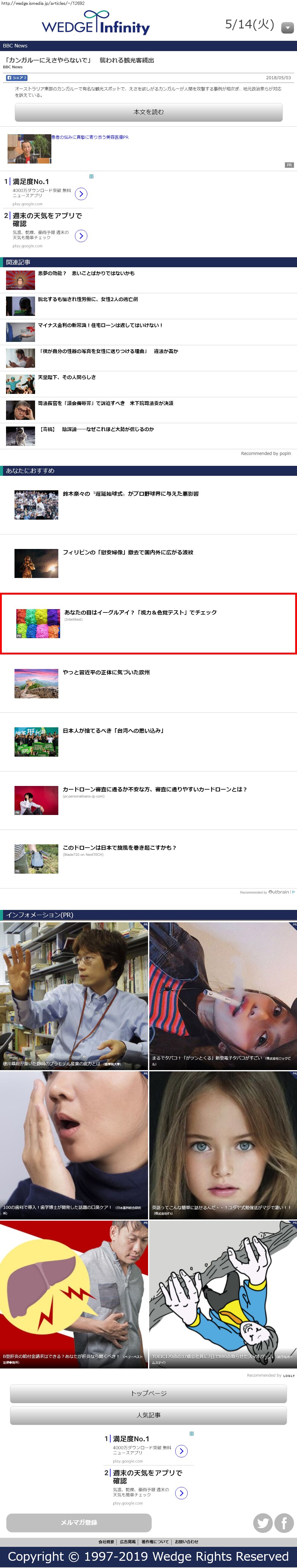297x1568 pixels.
Task: Click drone thumbnail for ドローン ad
Action: click(37, 858)
